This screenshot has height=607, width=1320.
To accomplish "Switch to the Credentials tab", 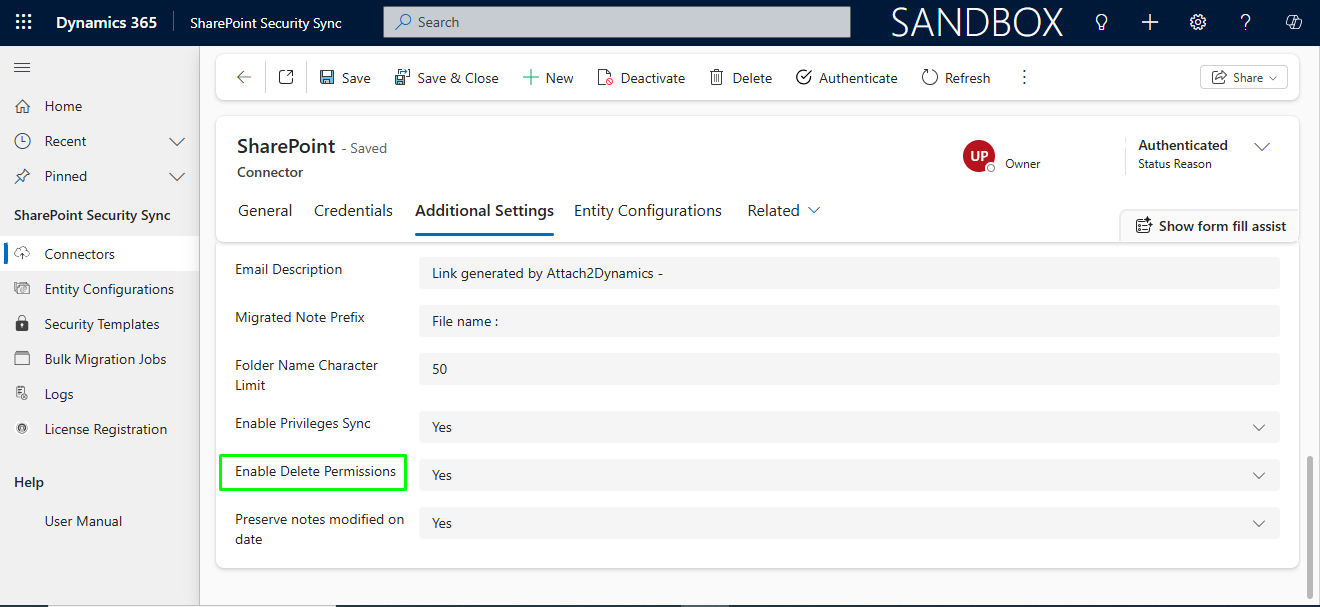I will click(x=353, y=211).
